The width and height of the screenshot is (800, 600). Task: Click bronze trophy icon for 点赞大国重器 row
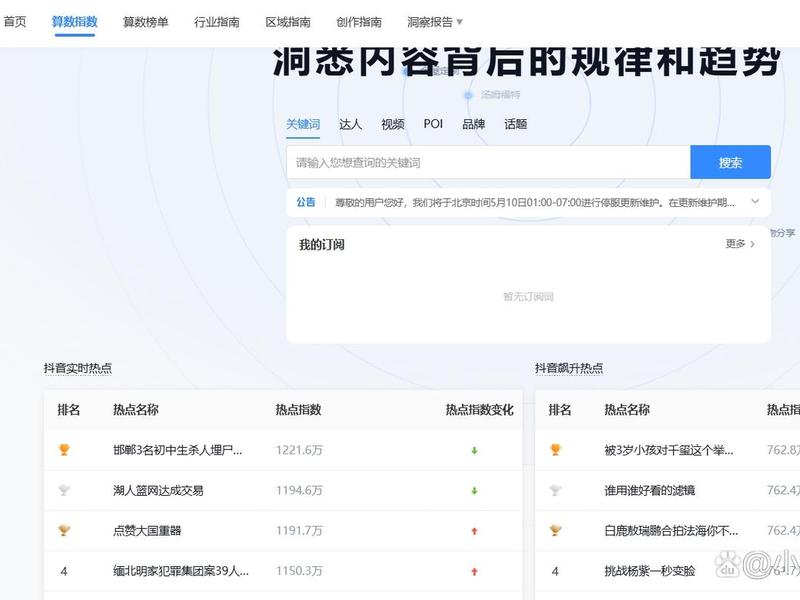(x=64, y=531)
